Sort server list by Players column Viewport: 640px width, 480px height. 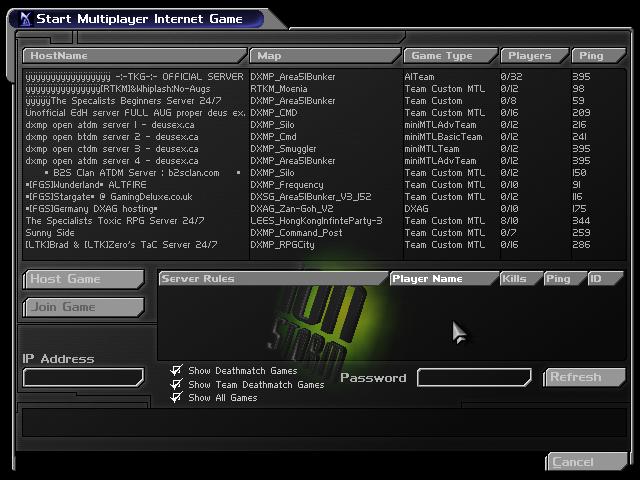pyautogui.click(x=535, y=56)
